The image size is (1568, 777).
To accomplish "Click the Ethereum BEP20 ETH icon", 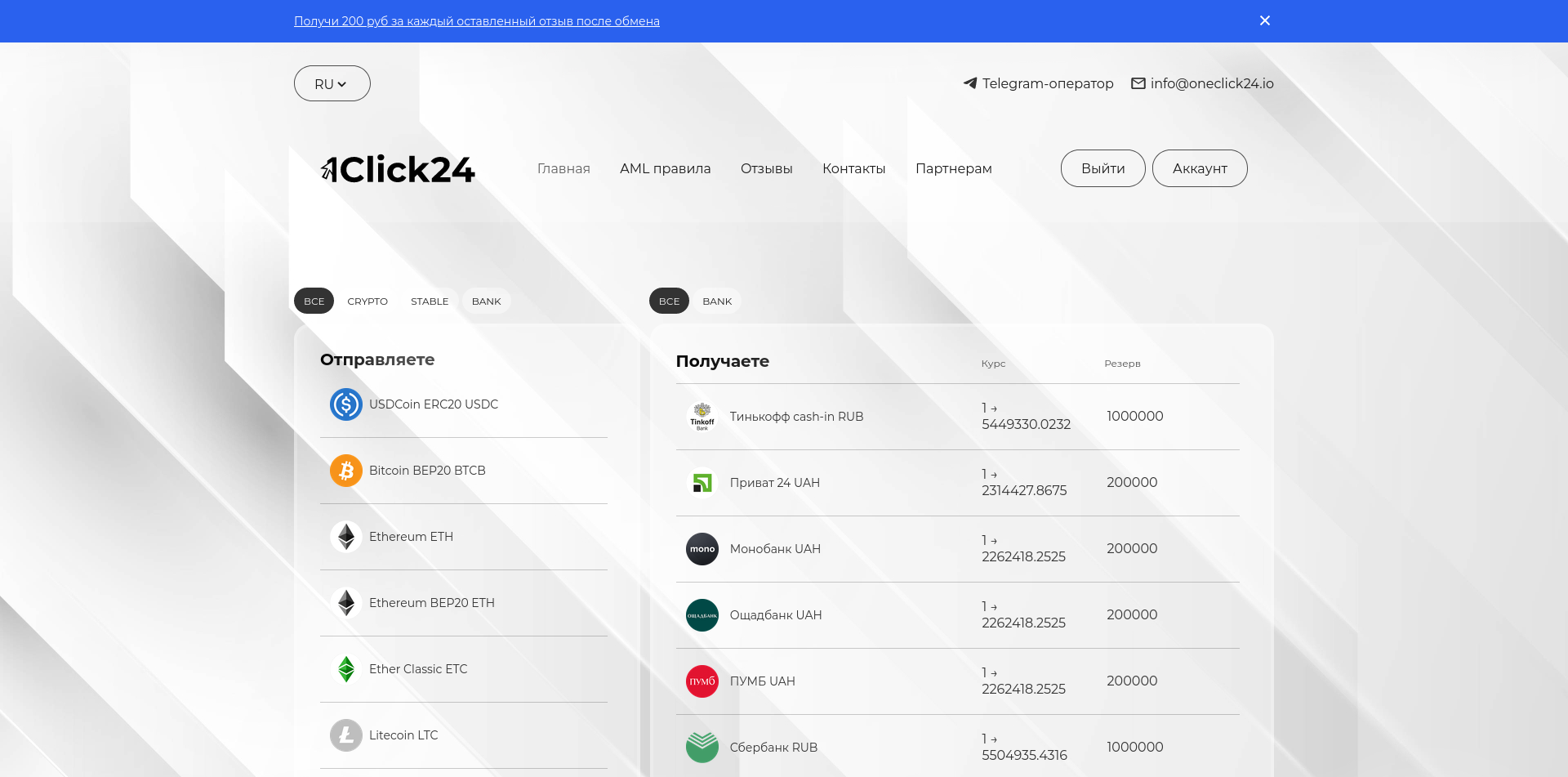I will (346, 603).
